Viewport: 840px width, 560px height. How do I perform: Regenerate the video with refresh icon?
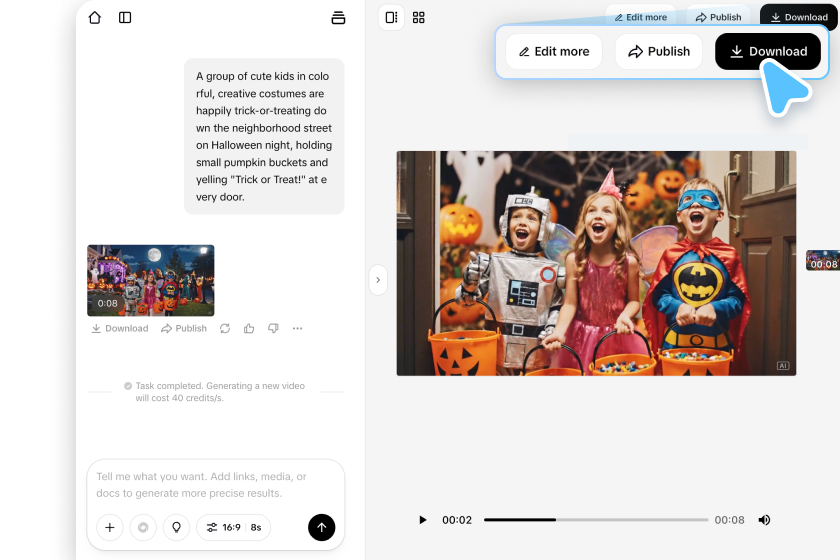tap(225, 328)
